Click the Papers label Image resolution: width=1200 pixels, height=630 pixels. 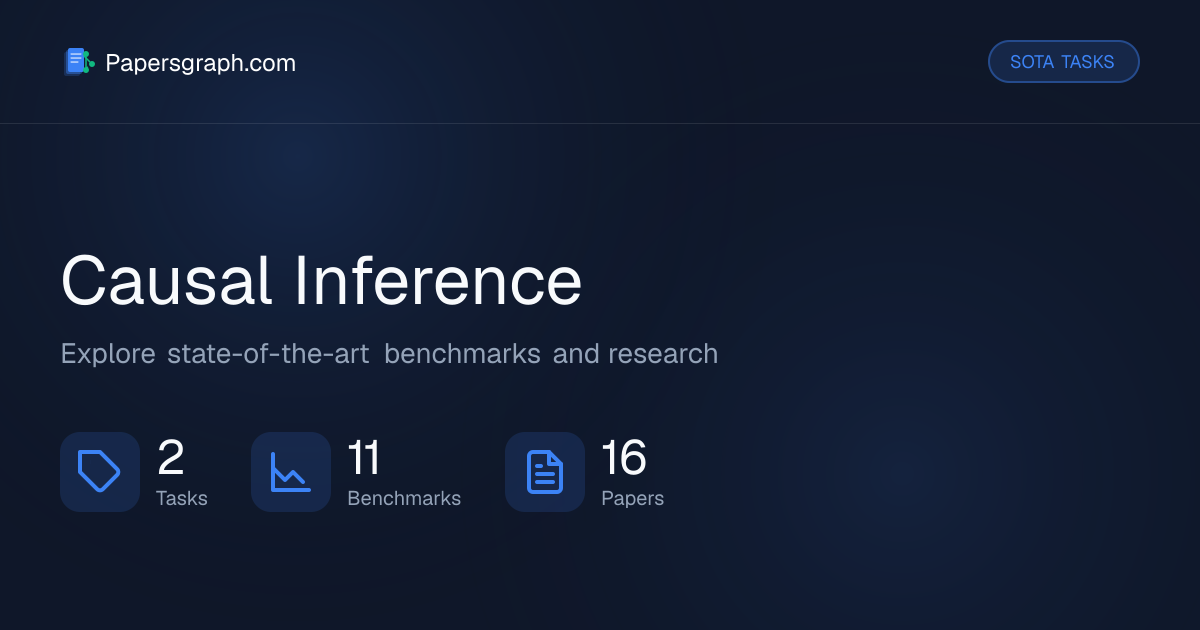(x=632, y=498)
